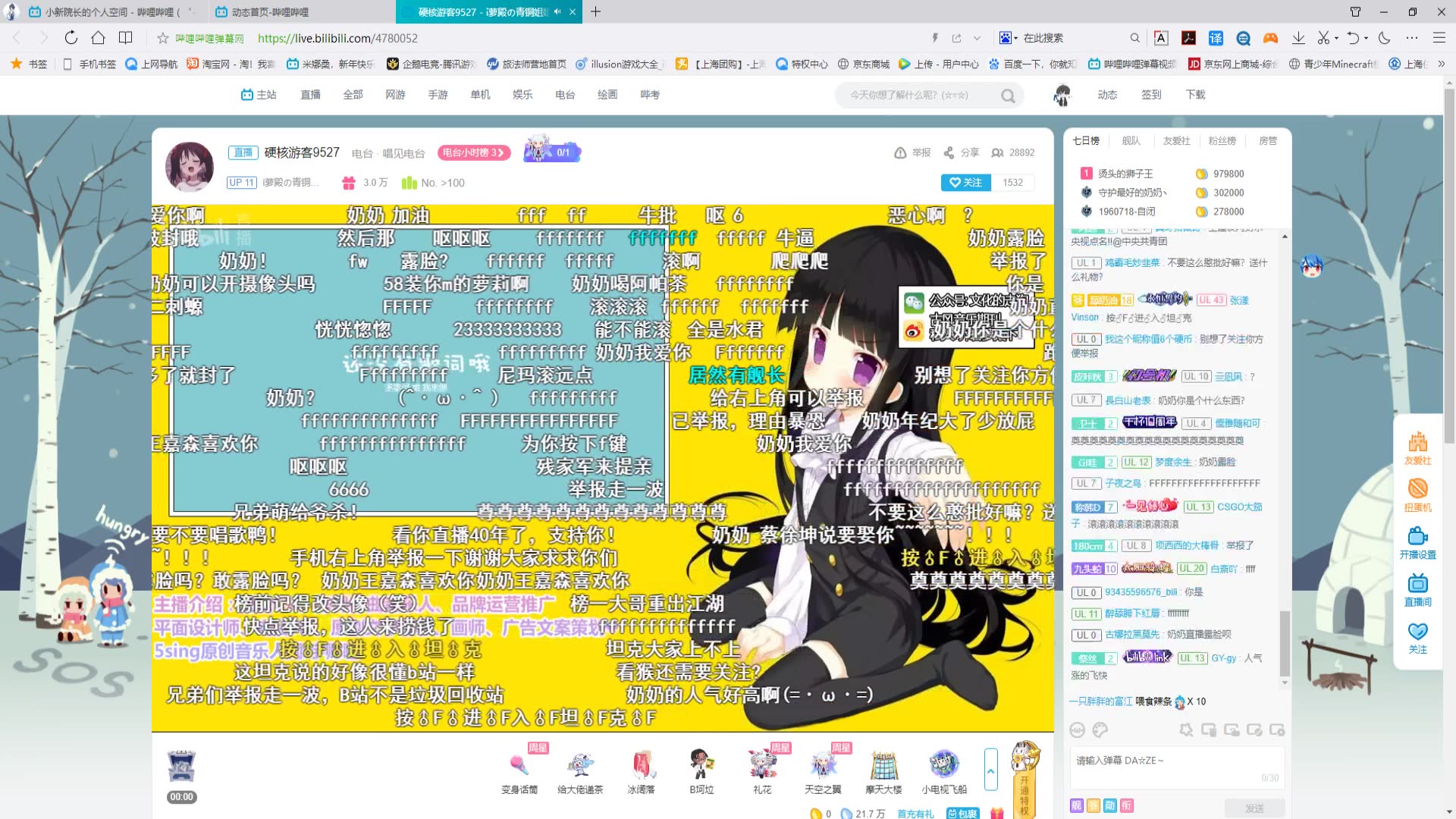
Task: Open the 下载 download link
Action: [x=1195, y=95]
